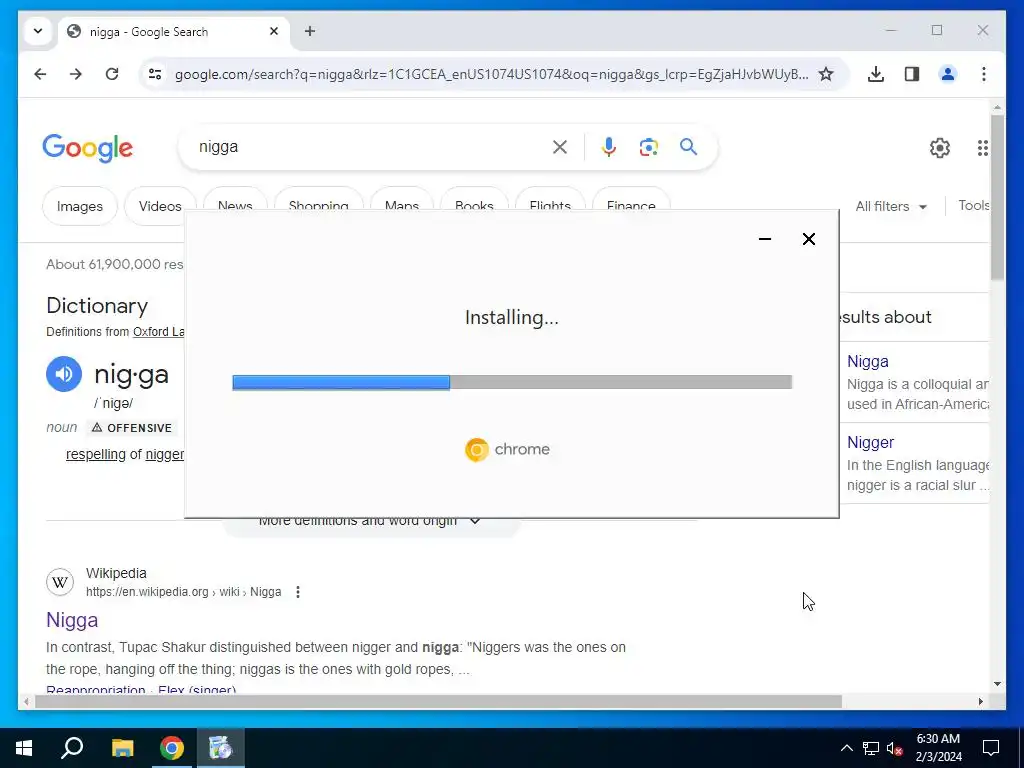Open Windows taskbar search
Screen dimensions: 1024x768
pos(72,748)
